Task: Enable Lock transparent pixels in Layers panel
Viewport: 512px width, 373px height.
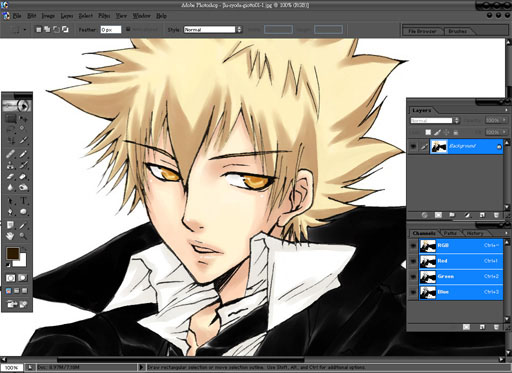Action: [428, 132]
